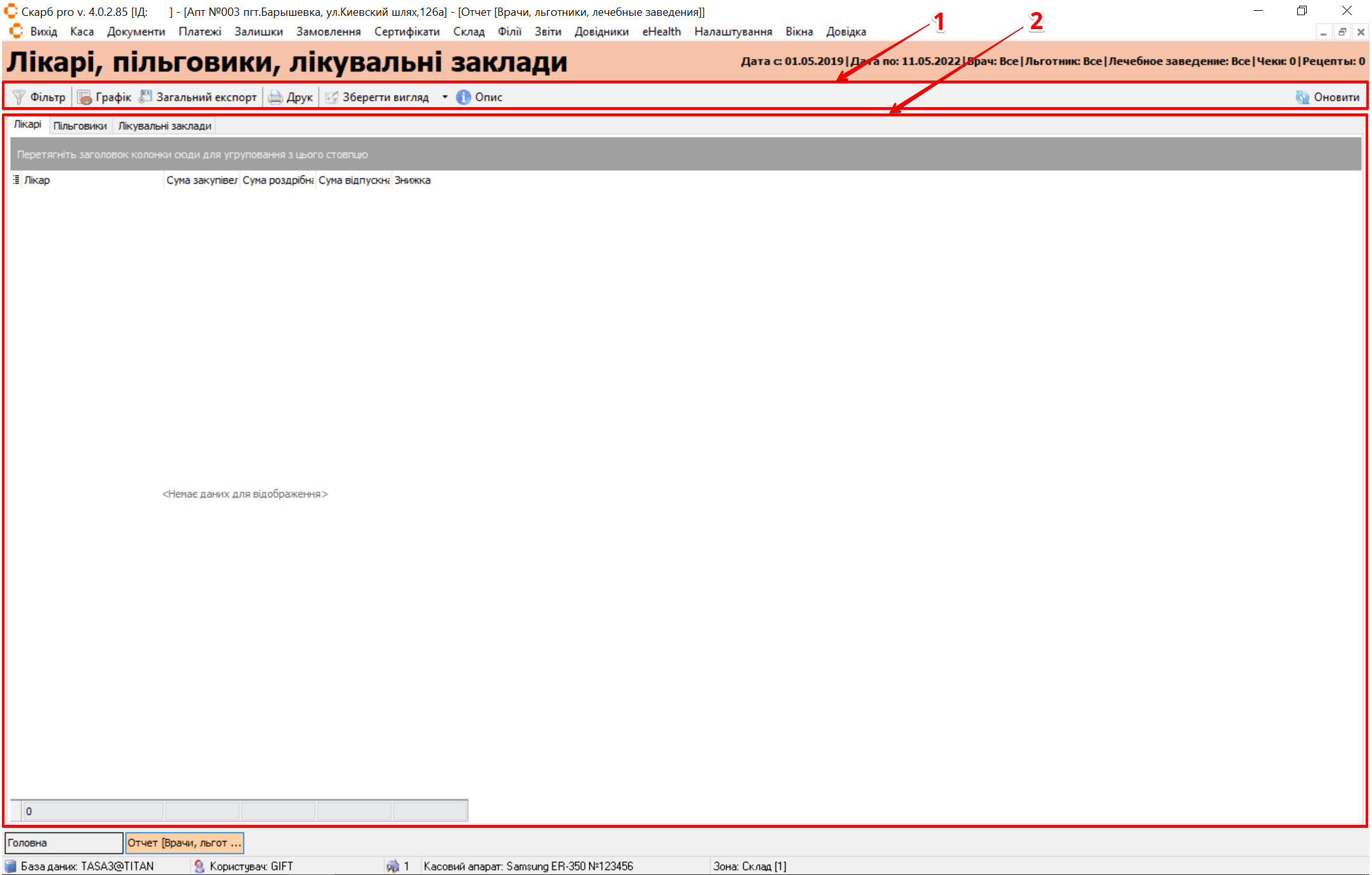Open the blue Опис info icon

464,97
